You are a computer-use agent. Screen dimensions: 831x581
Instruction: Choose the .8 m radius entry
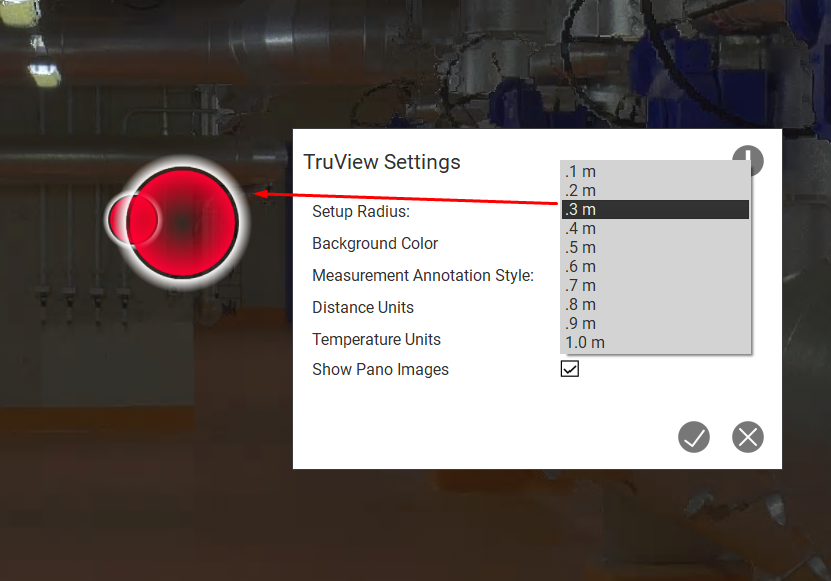[655, 304]
